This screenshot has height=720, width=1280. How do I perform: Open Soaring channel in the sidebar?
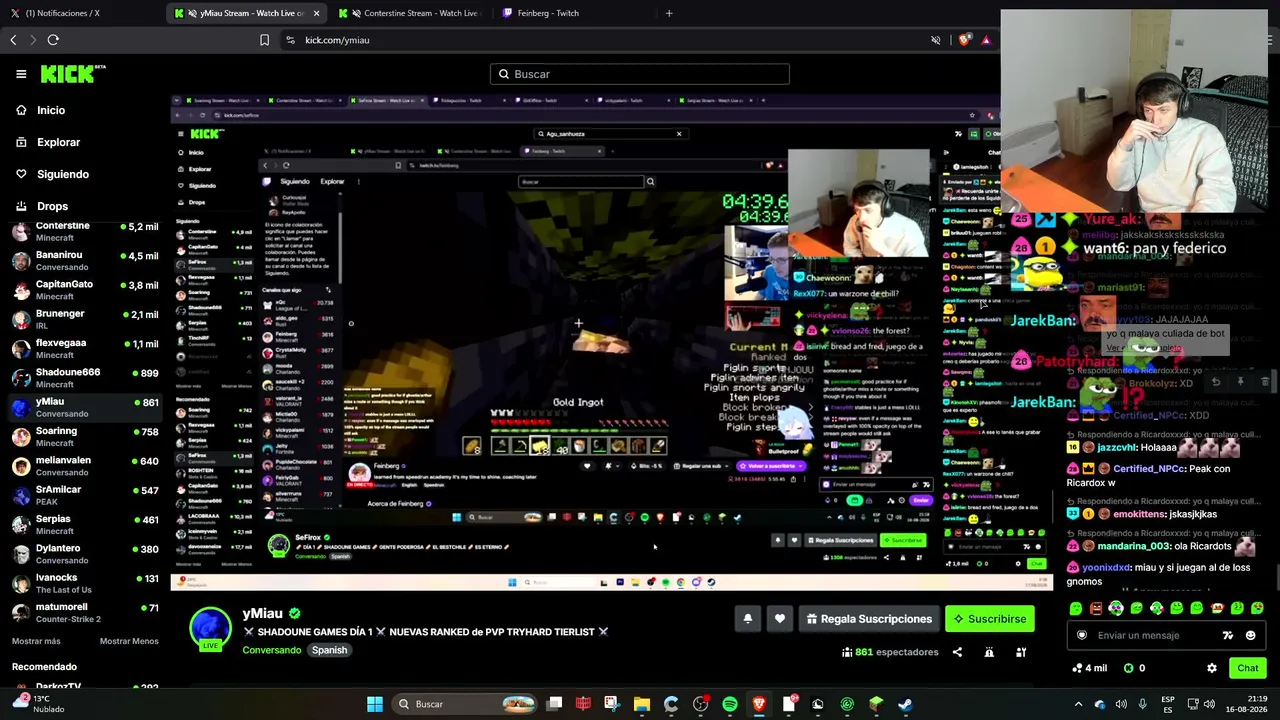85,437
